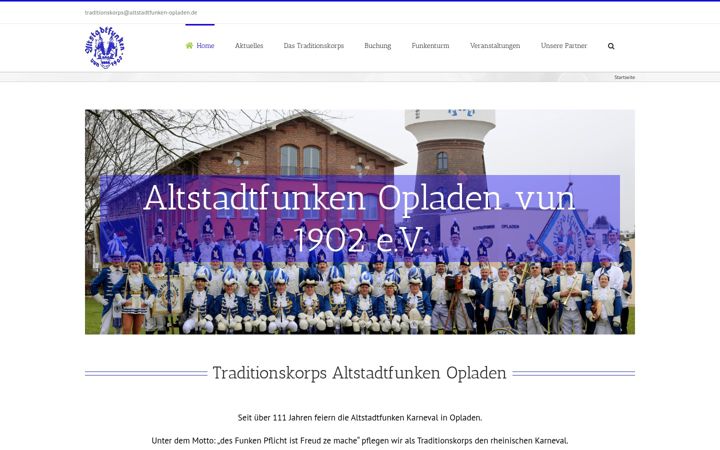Click the heading 'Traditionskorps Altstadtfunken Opladen'

point(360,373)
